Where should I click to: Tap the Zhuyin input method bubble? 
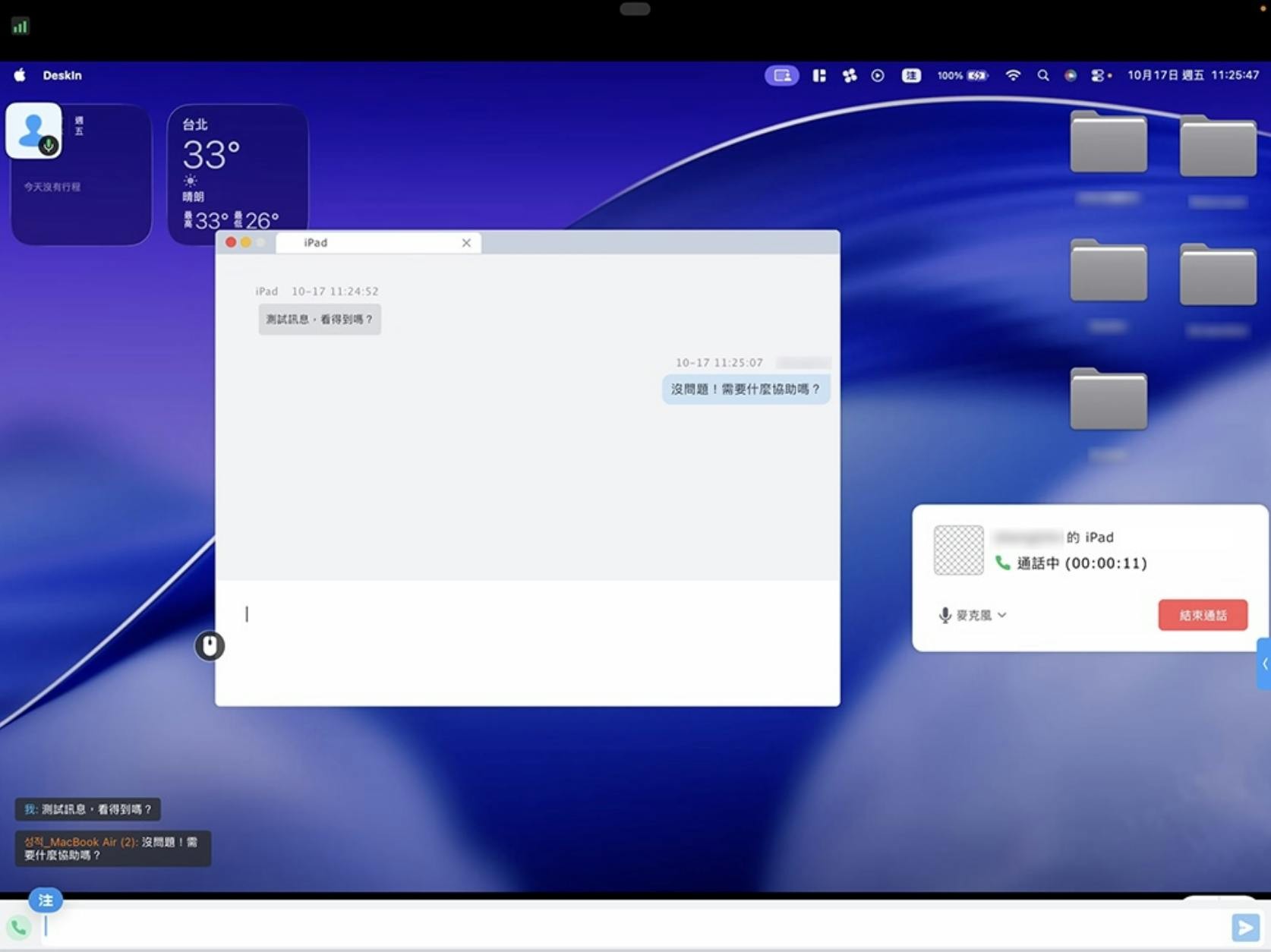coord(46,900)
